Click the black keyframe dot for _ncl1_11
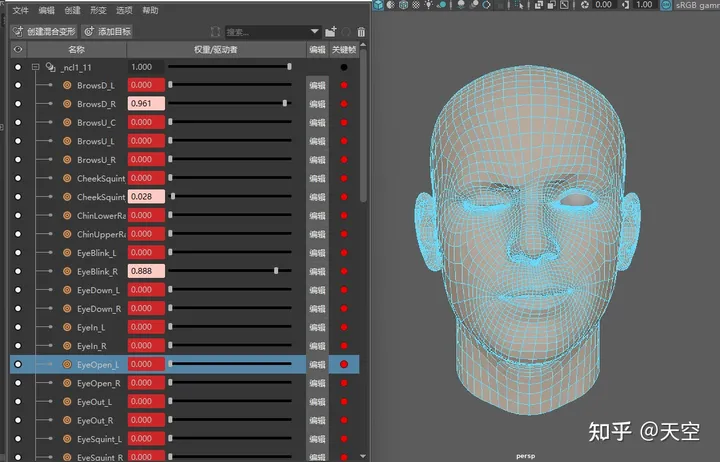 tap(344, 67)
